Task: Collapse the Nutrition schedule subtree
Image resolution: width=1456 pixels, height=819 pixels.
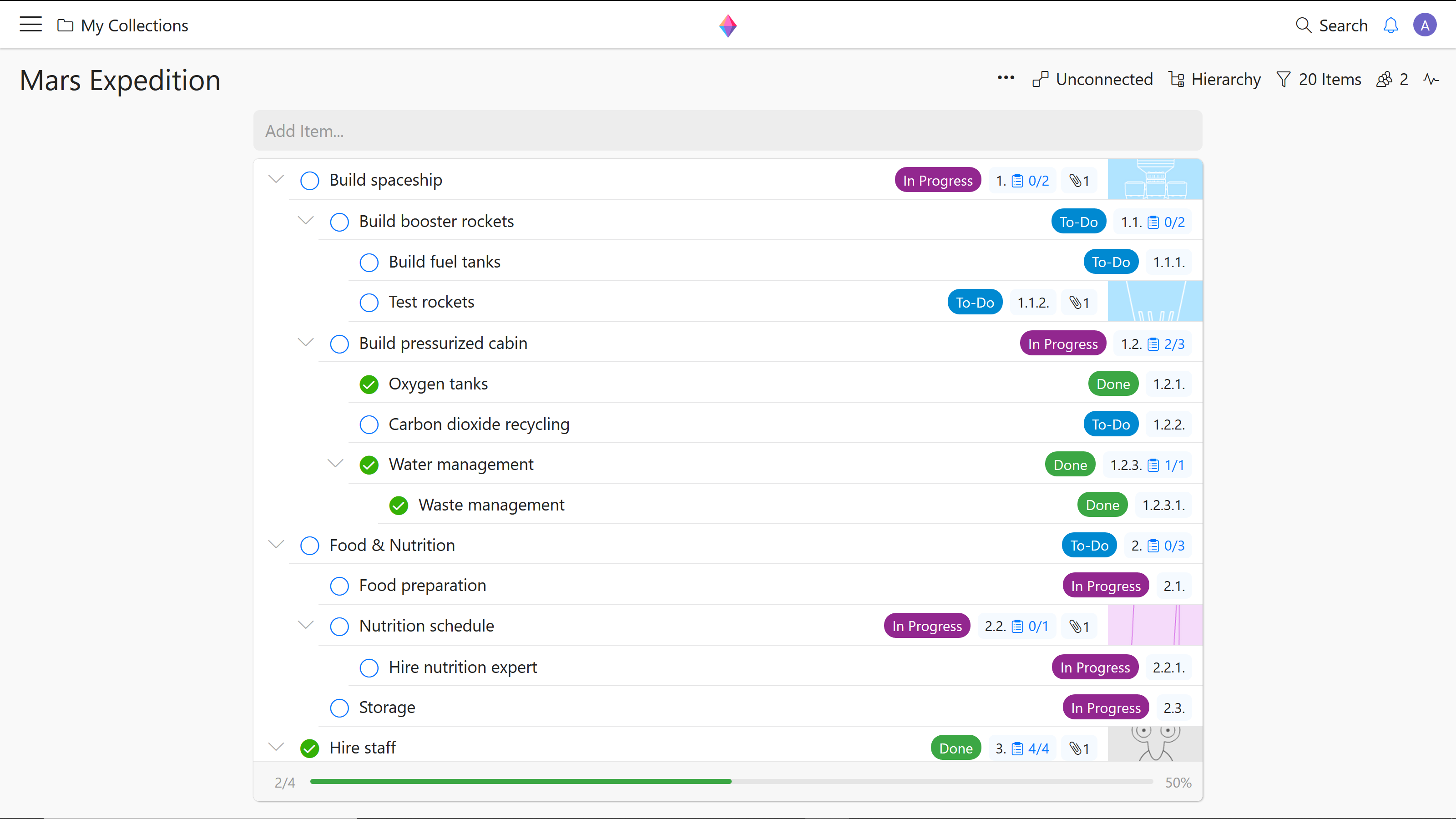Action: point(305,625)
